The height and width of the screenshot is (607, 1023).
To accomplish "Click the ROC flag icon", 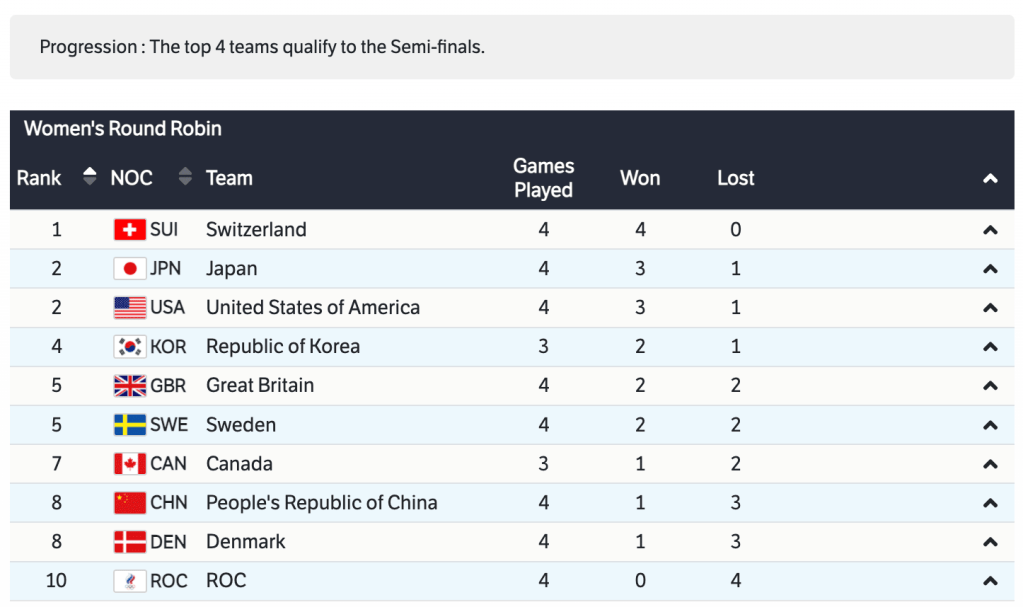I will (130, 581).
